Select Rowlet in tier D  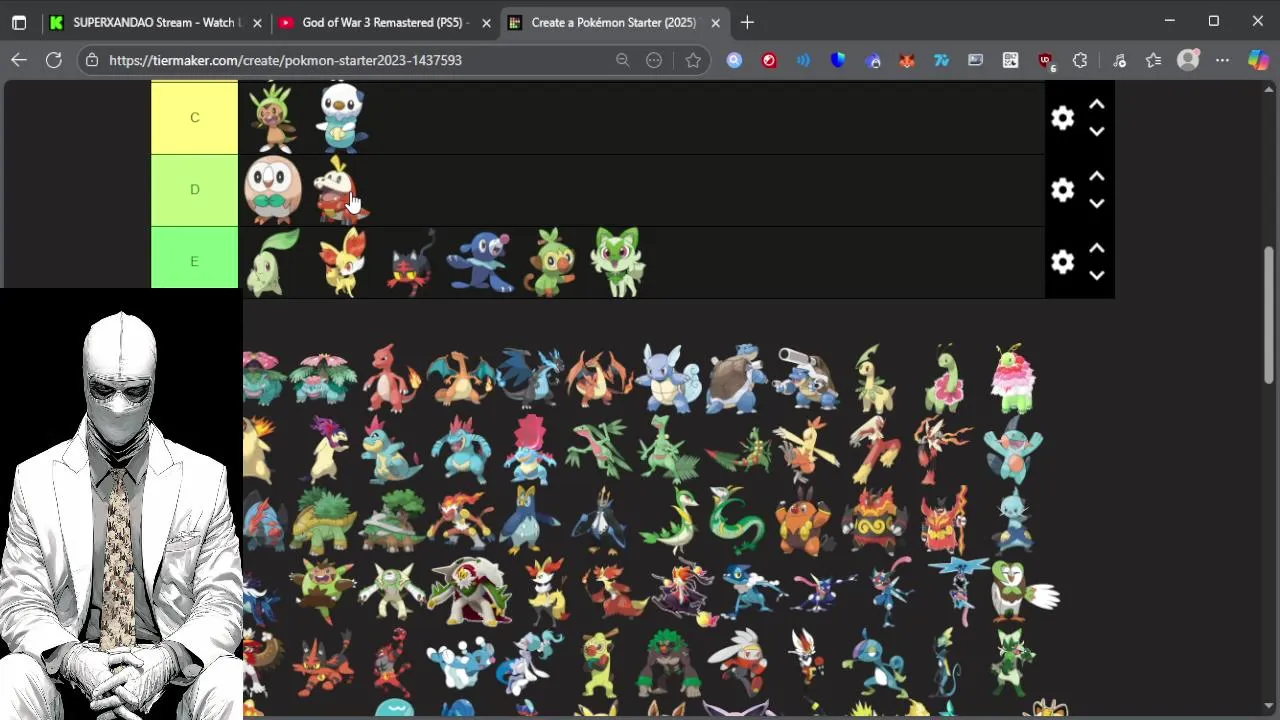click(x=272, y=190)
